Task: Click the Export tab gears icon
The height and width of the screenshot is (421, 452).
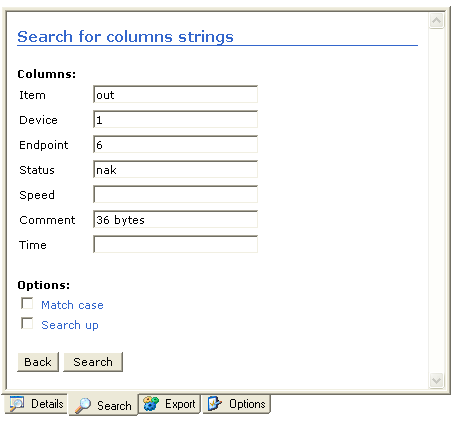Action: (151, 404)
